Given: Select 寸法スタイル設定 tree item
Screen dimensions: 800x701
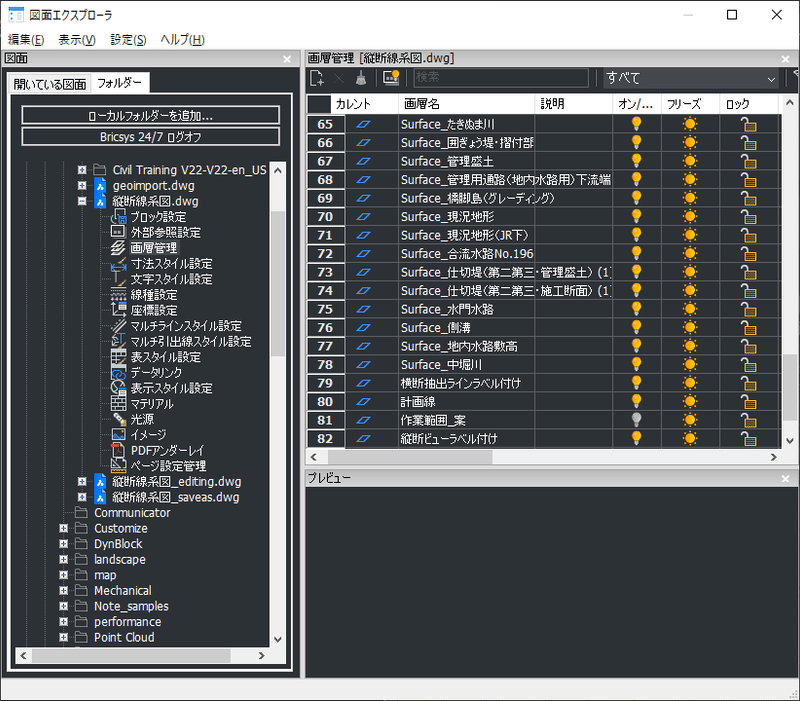Looking at the screenshot, I should click(x=171, y=264).
